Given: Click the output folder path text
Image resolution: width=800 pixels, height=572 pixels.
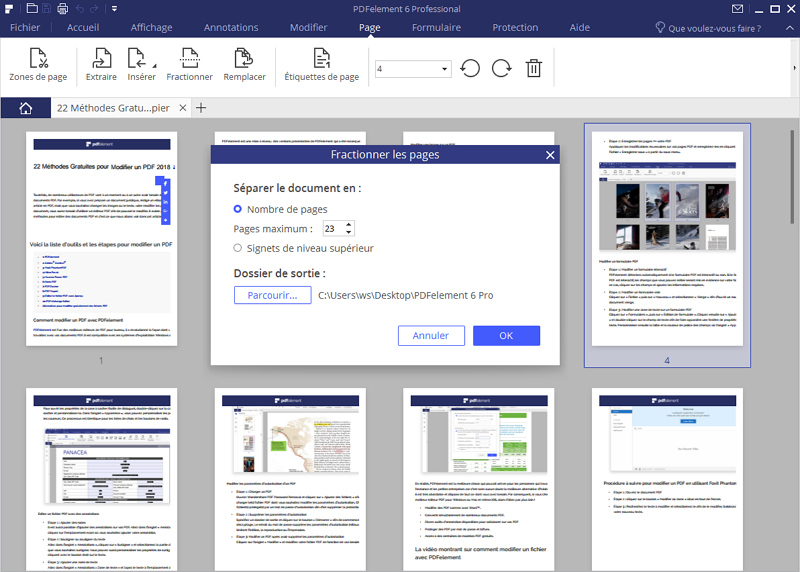Looking at the screenshot, I should point(406,295).
